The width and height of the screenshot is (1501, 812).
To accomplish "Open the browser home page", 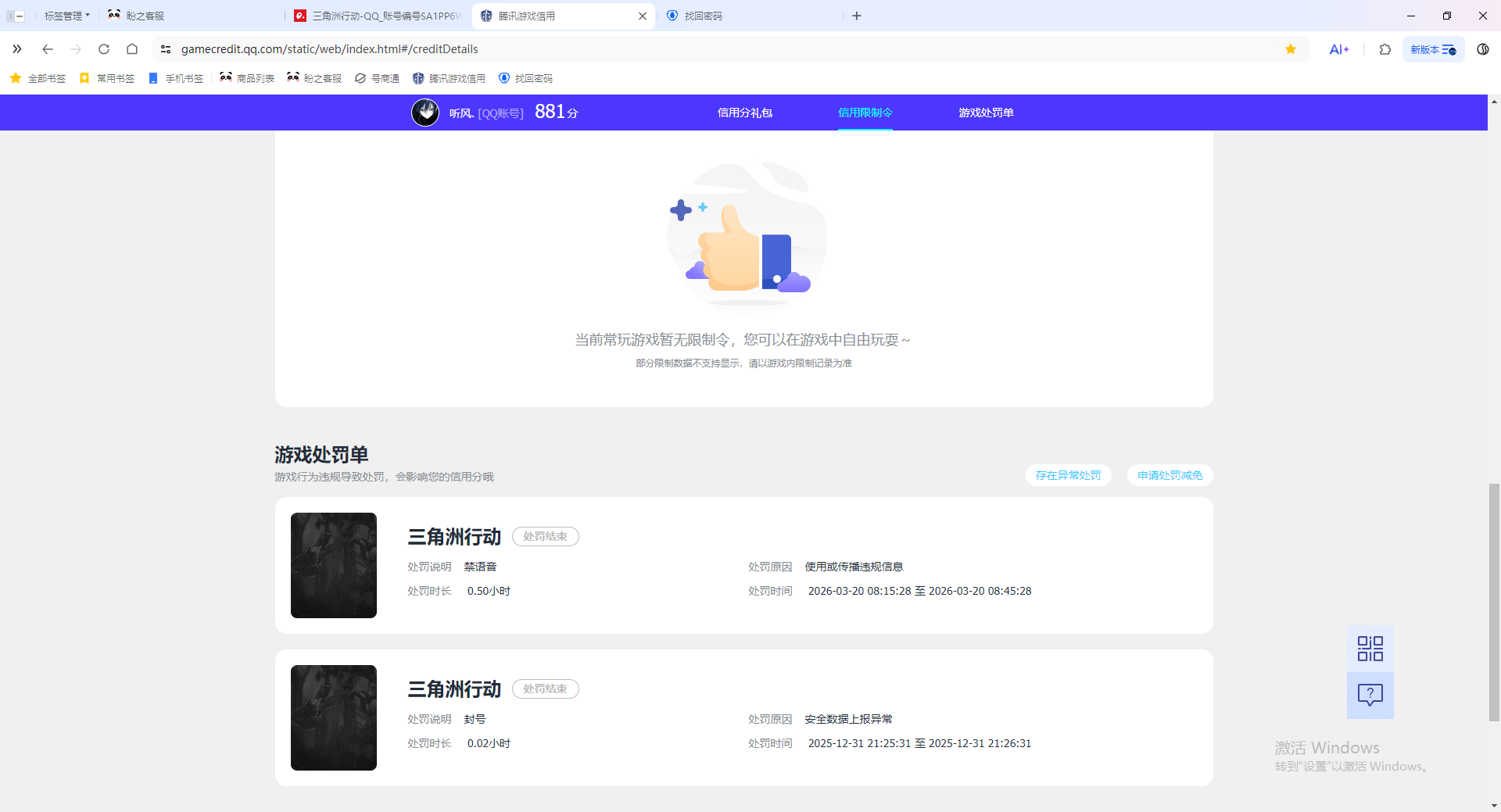I will point(132,49).
